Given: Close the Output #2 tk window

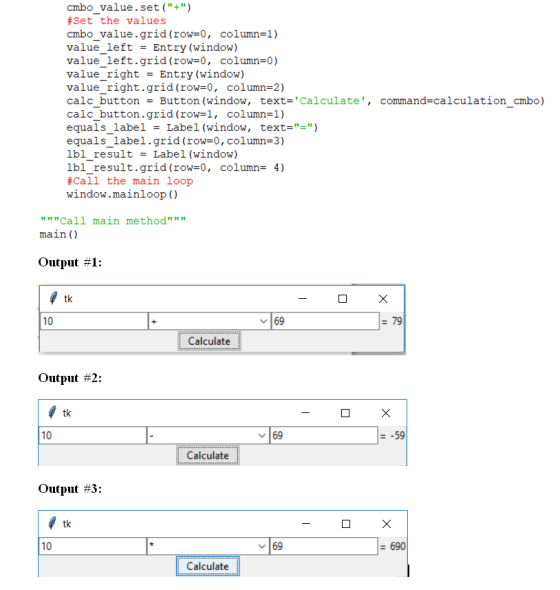Looking at the screenshot, I should (x=386, y=413).
